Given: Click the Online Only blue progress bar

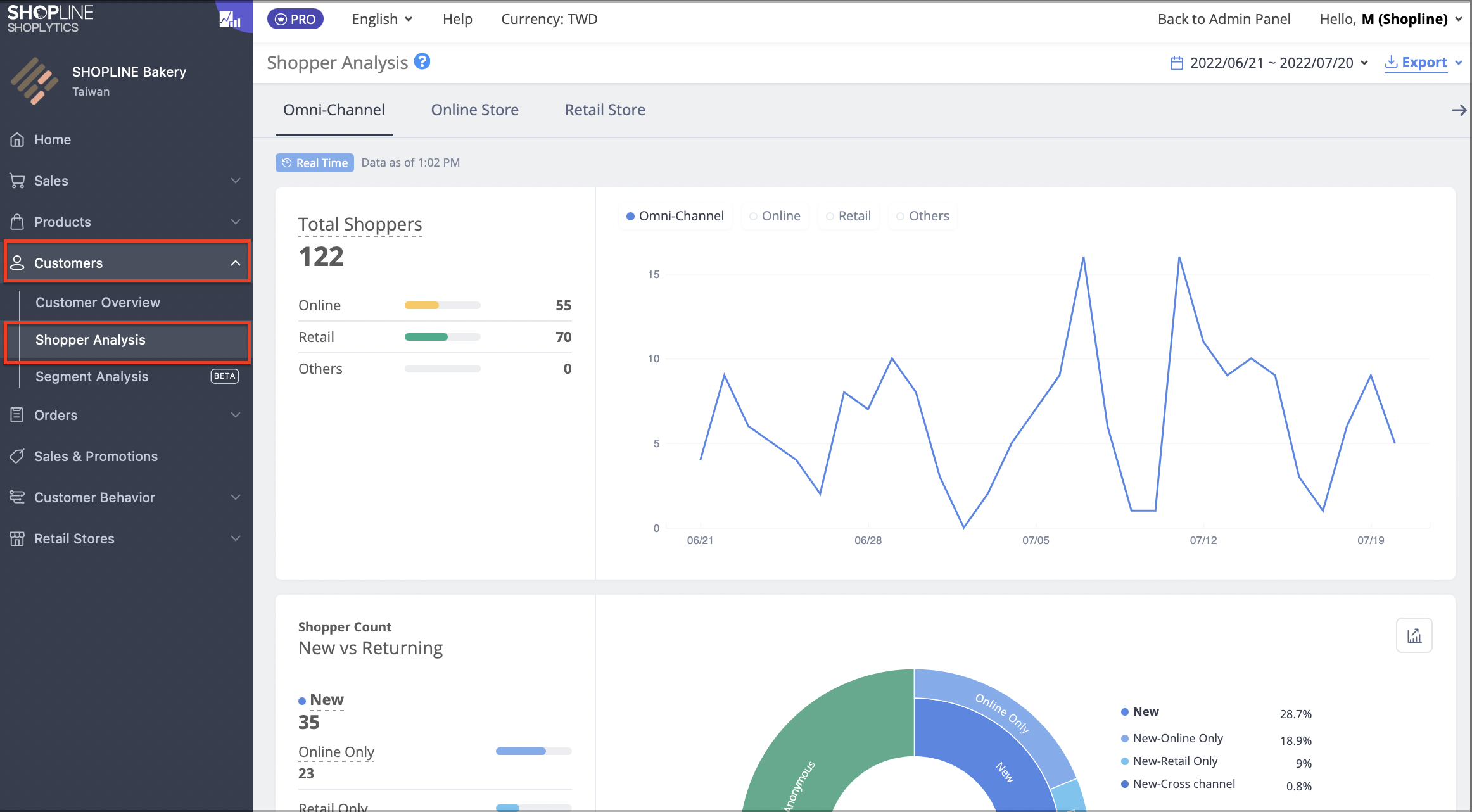Looking at the screenshot, I should (534, 751).
